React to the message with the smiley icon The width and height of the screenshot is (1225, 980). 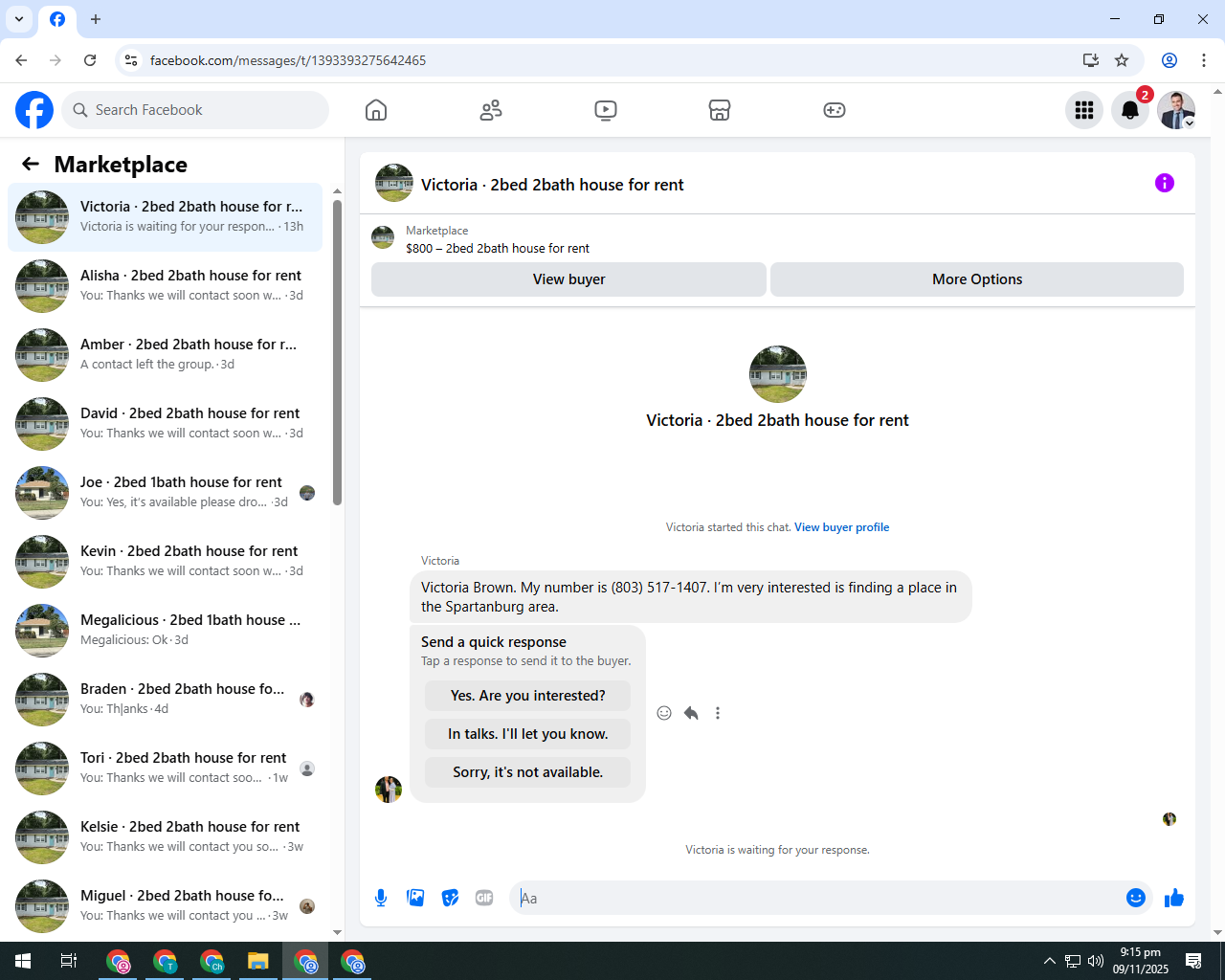664,713
